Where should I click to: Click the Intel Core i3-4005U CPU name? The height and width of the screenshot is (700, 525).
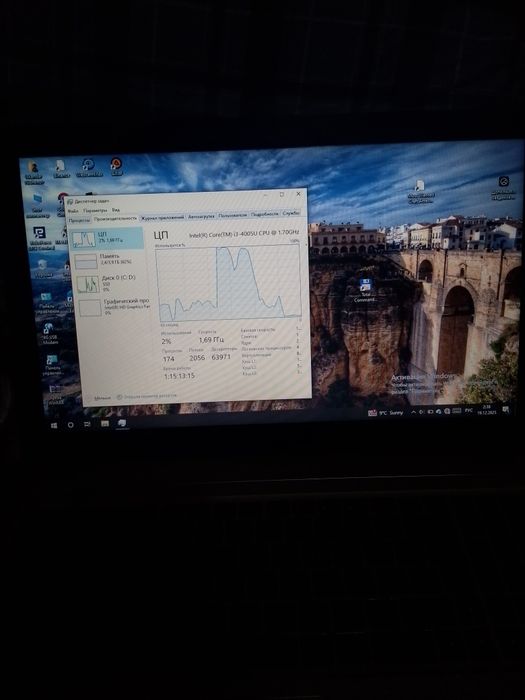[x=244, y=233]
